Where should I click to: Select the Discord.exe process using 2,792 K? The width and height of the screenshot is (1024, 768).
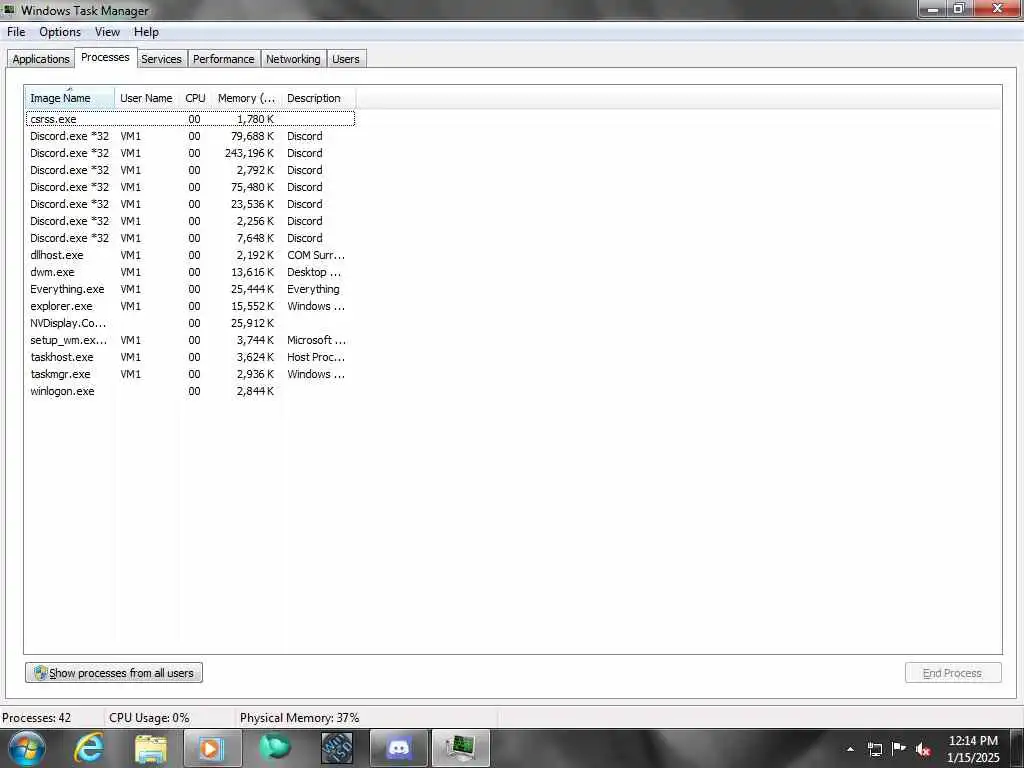pos(190,170)
